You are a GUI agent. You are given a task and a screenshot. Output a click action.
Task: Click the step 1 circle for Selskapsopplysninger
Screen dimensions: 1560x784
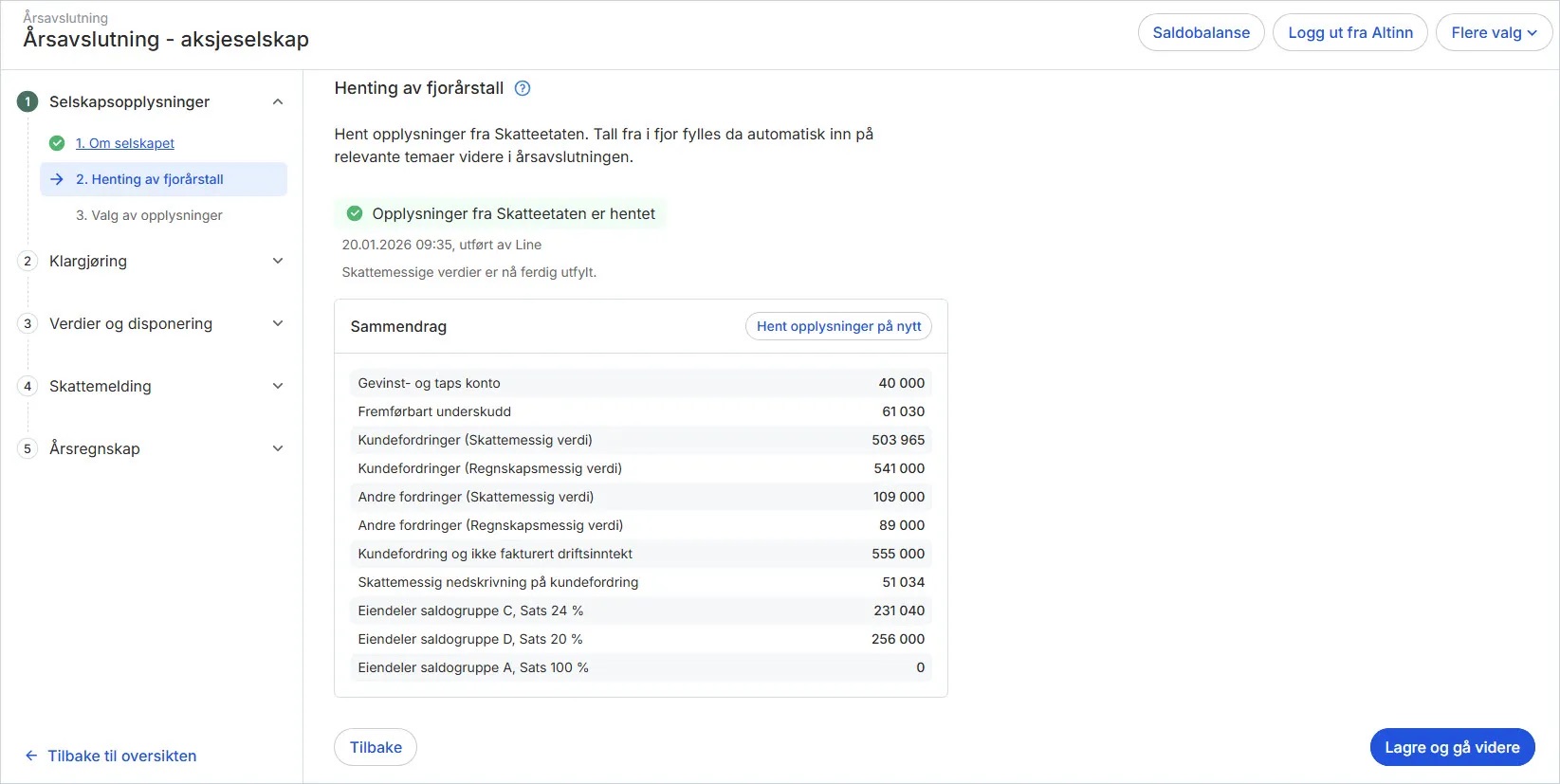coord(28,101)
